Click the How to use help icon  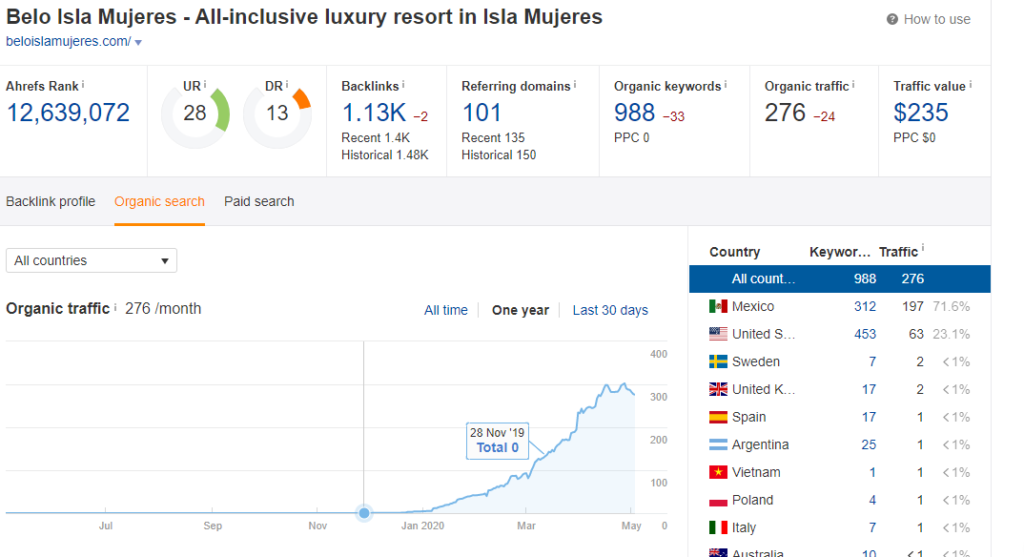point(892,20)
